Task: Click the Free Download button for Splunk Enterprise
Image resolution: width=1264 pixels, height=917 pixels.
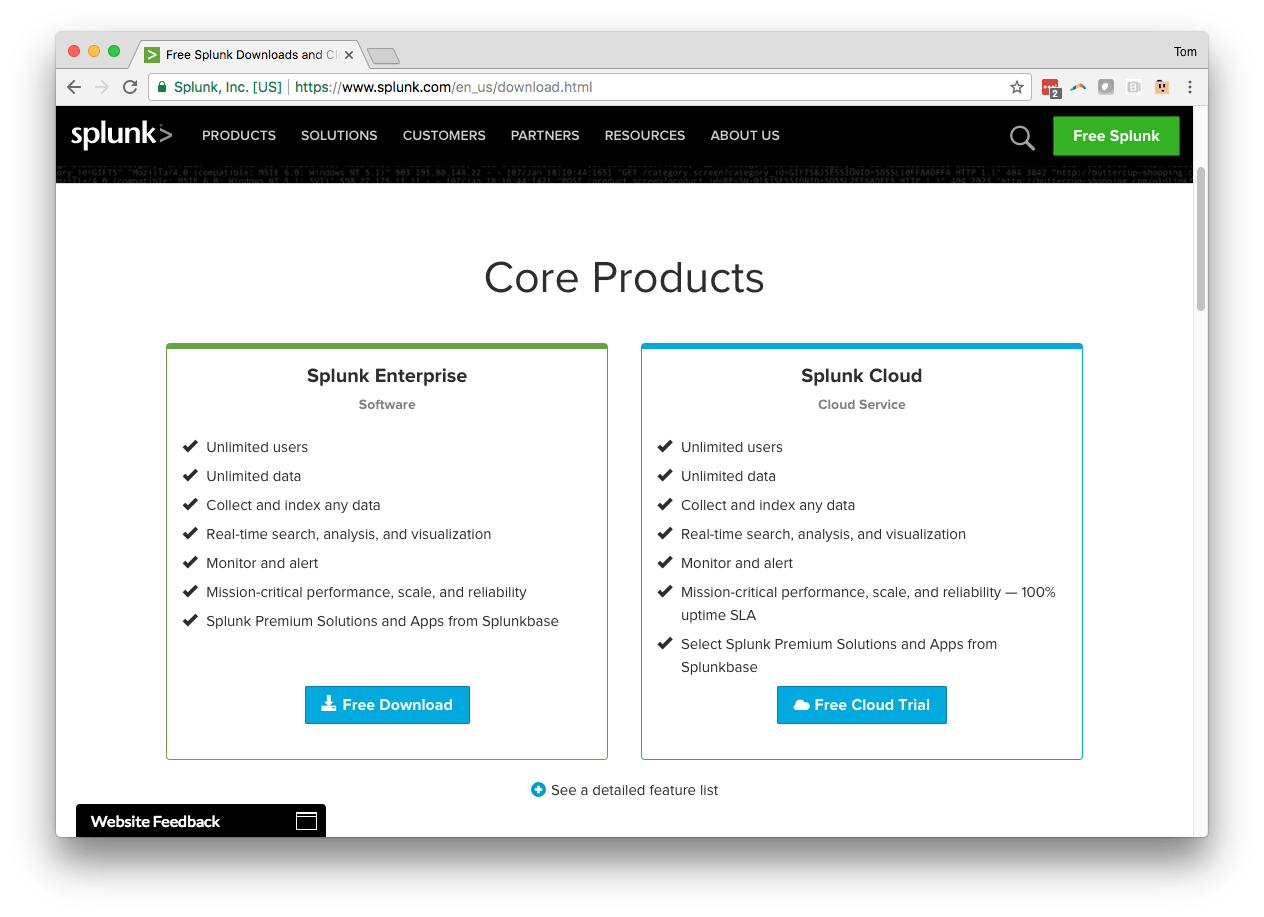Action: click(x=387, y=704)
